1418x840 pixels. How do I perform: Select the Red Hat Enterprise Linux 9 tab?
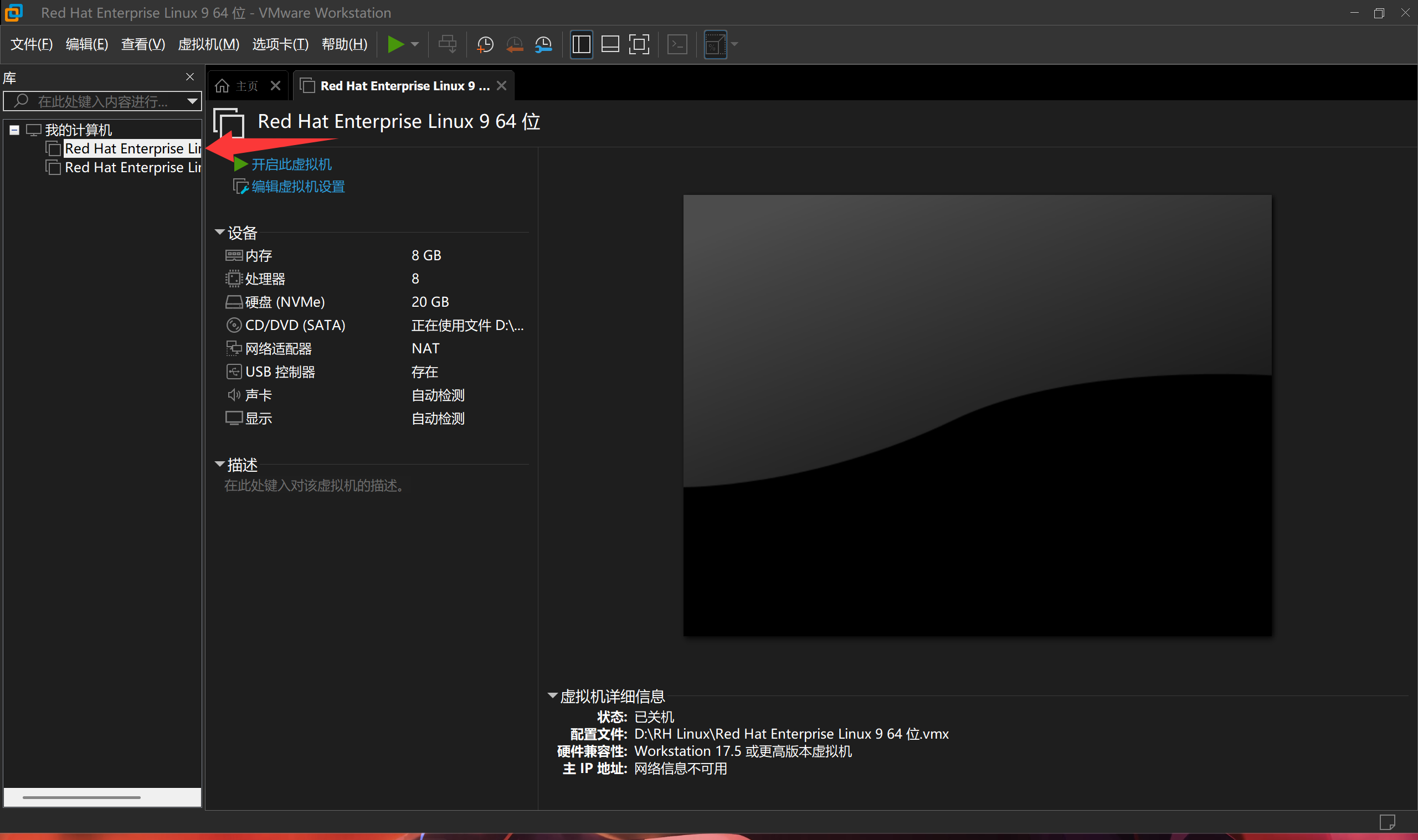click(405, 85)
